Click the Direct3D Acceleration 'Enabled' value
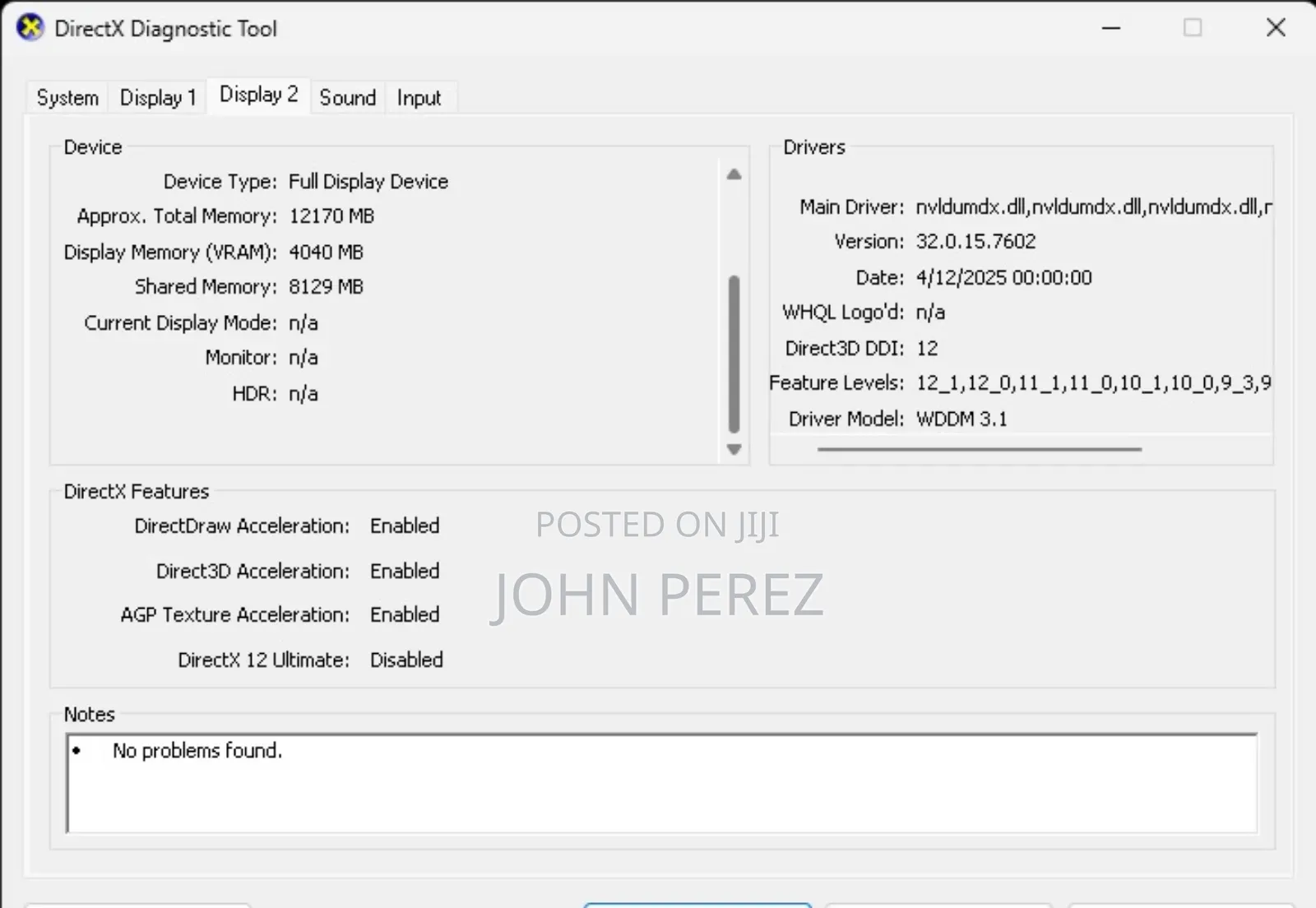This screenshot has width=1316, height=908. (405, 571)
